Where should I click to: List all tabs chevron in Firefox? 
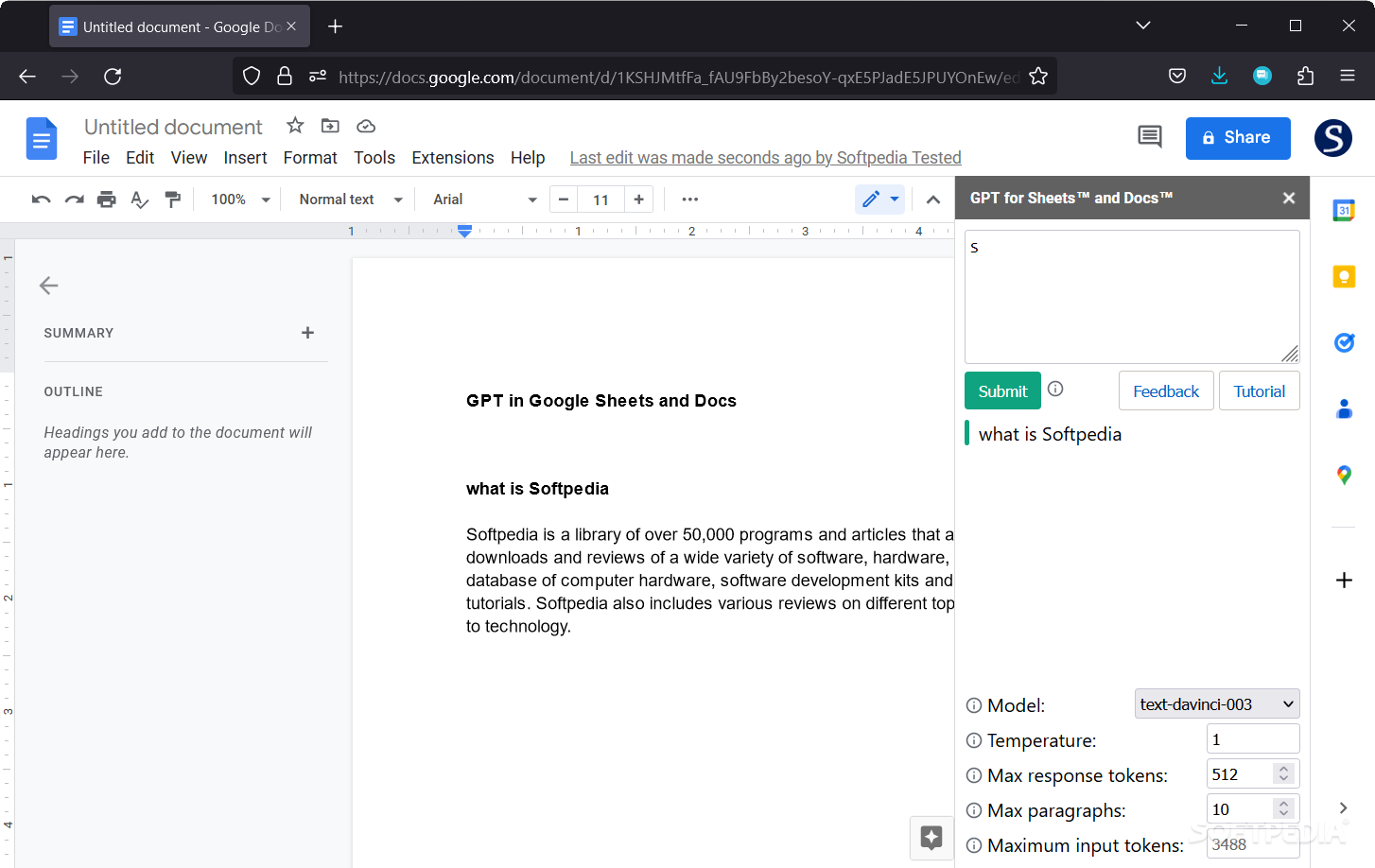tap(1143, 26)
